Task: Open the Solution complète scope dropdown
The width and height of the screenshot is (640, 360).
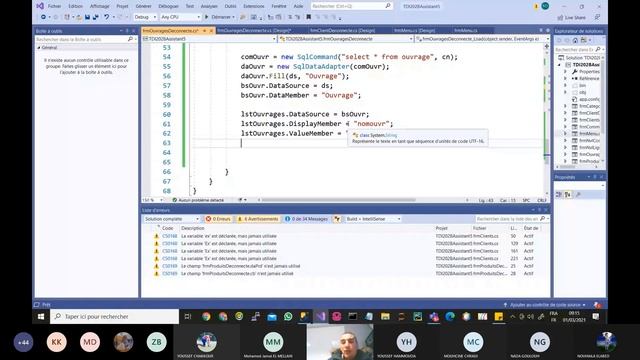Action: tap(171, 219)
